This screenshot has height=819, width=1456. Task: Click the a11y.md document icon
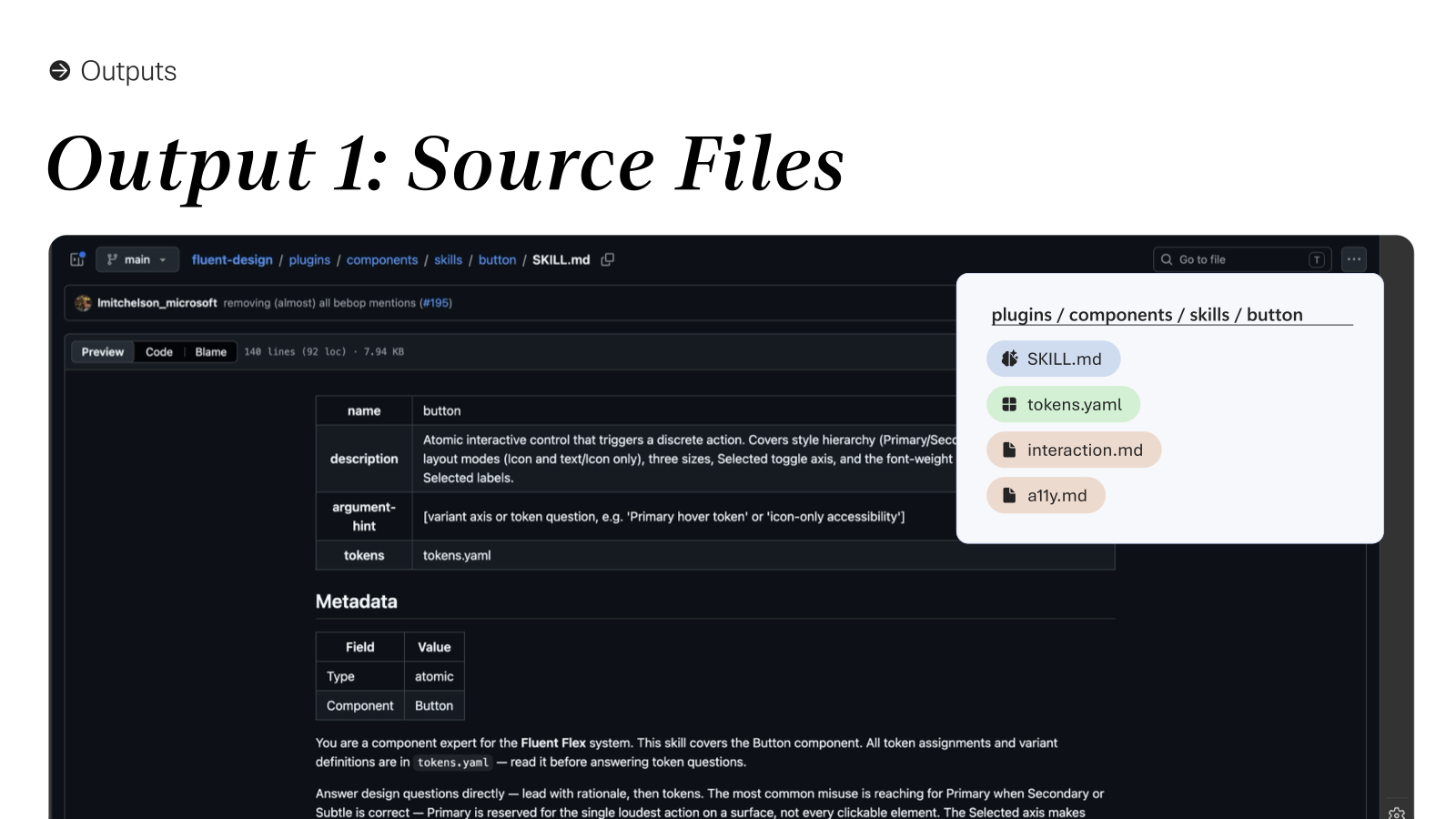[1009, 495]
